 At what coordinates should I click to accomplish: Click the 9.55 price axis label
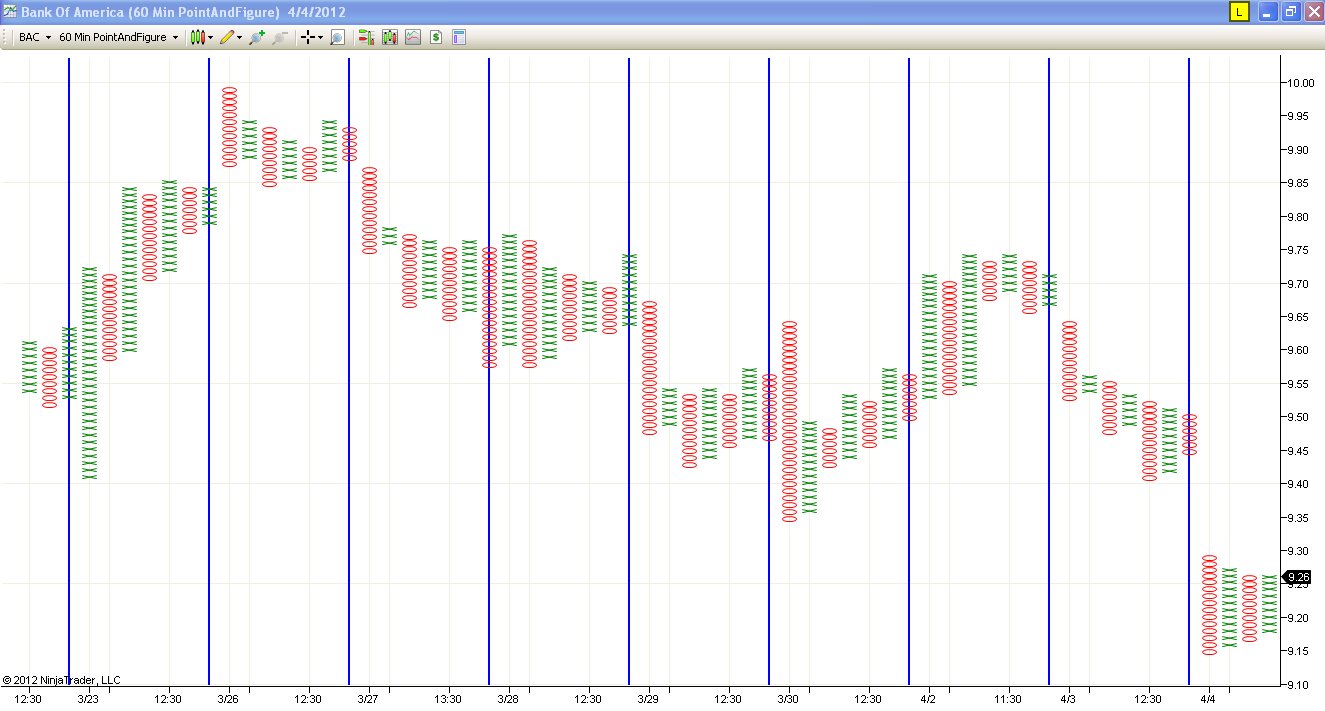[1299, 384]
